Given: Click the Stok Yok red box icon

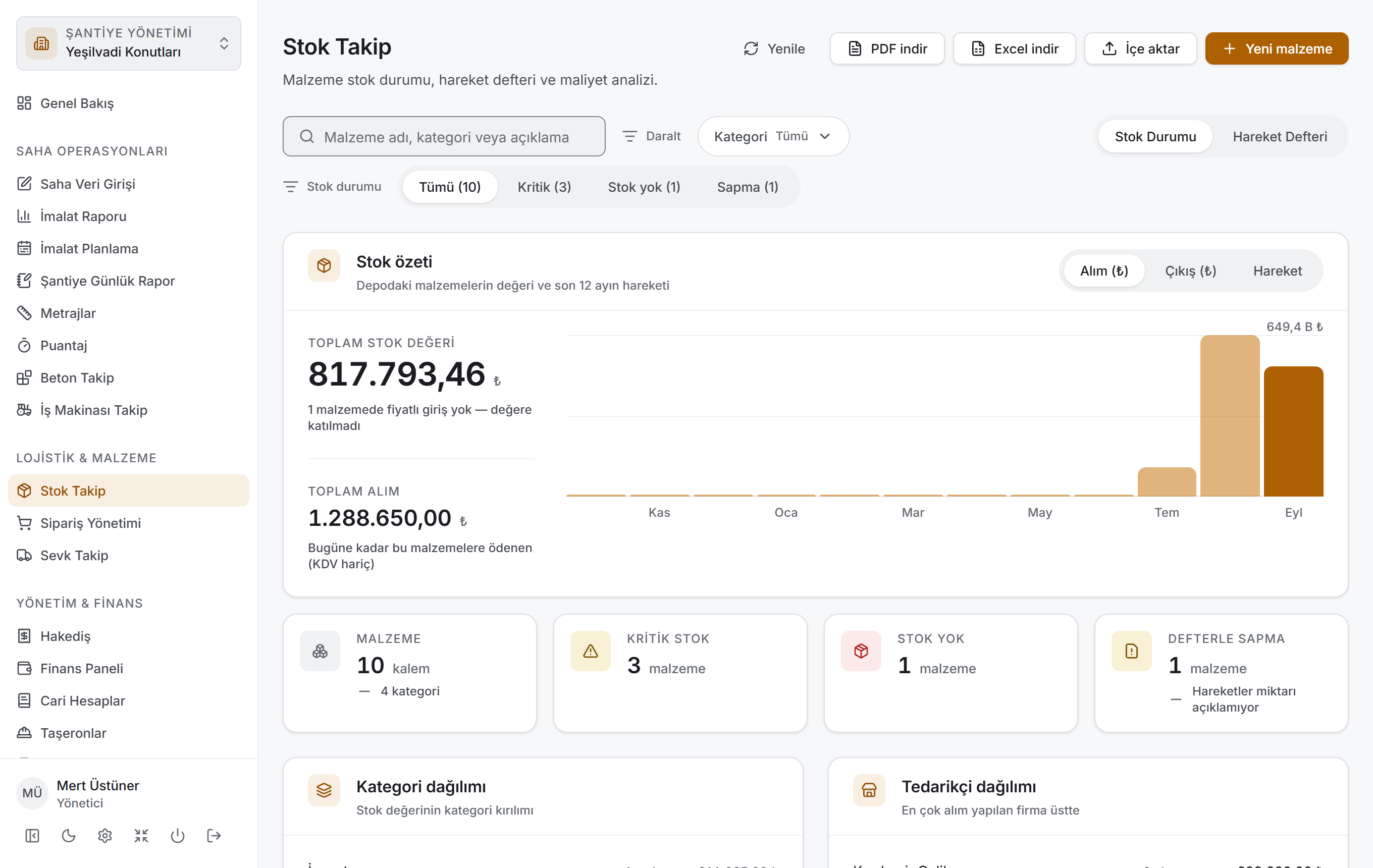Looking at the screenshot, I should pos(861,651).
